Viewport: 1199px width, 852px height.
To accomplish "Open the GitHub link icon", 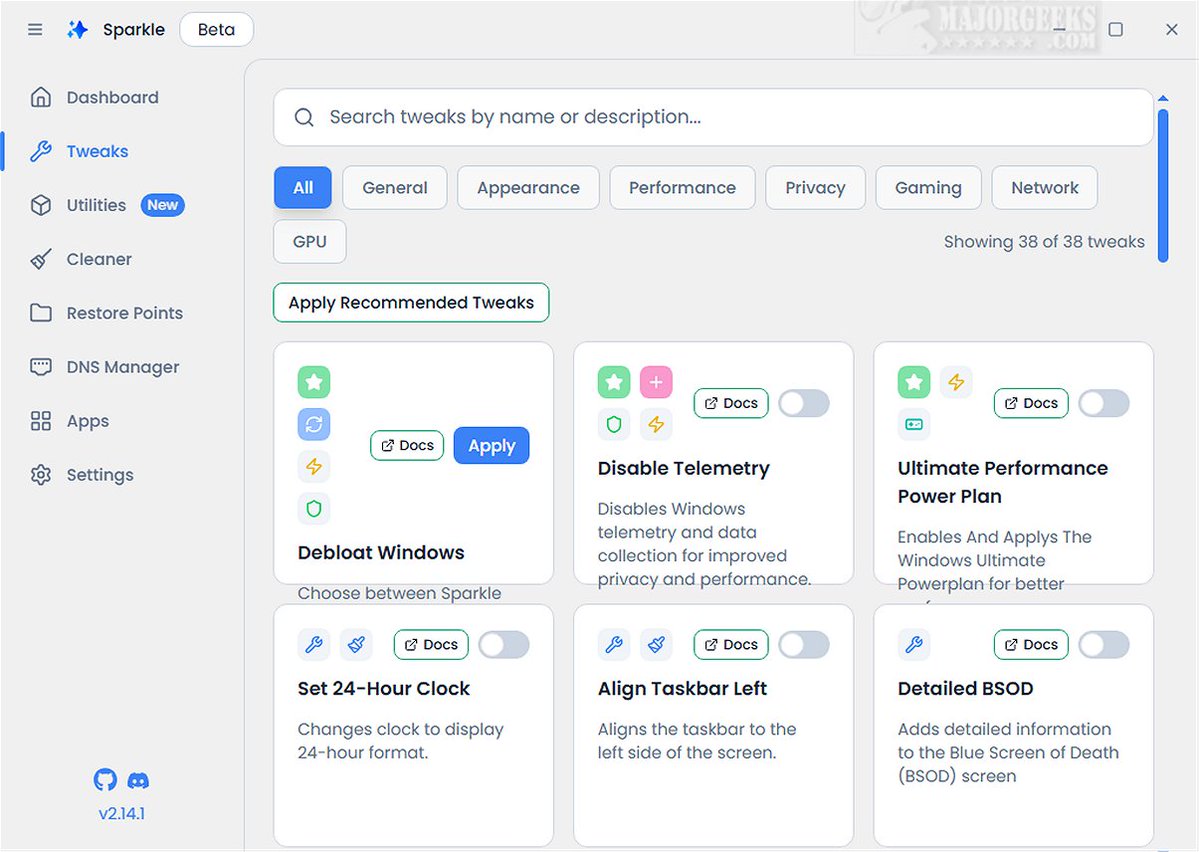I will 106,780.
